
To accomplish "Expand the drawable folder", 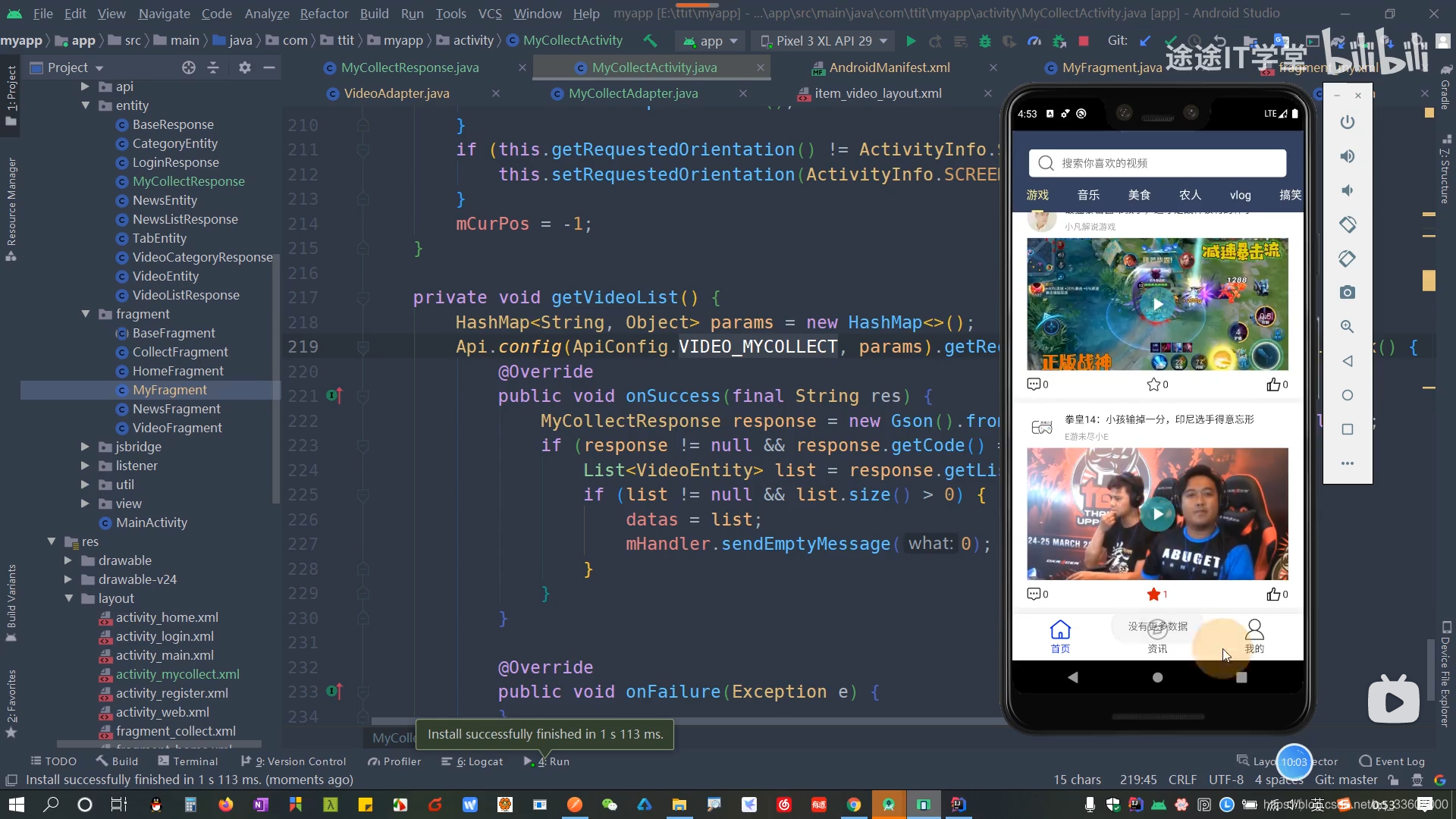I will pyautogui.click(x=67, y=560).
